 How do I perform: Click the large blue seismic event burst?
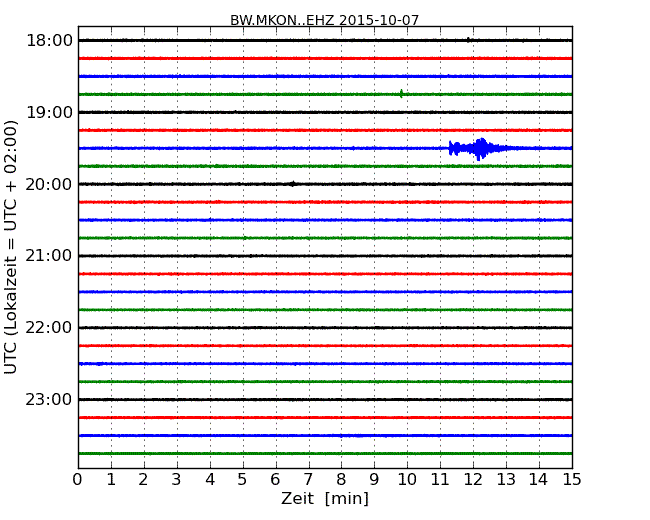480,148
